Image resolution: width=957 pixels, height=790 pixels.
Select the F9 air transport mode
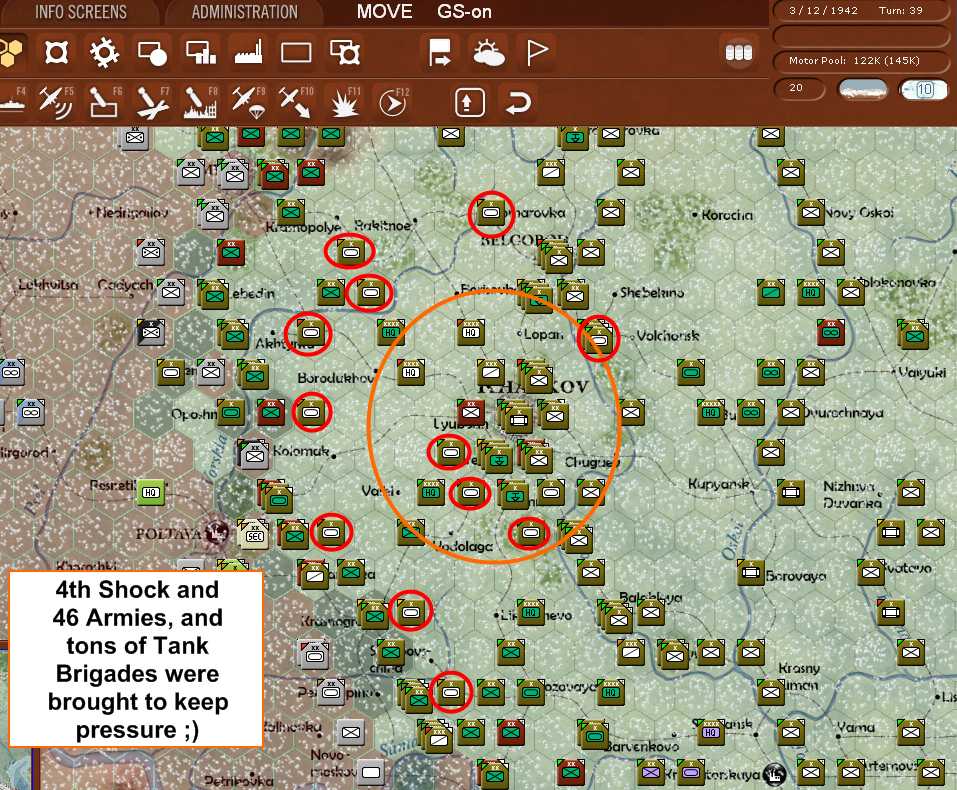pos(248,102)
